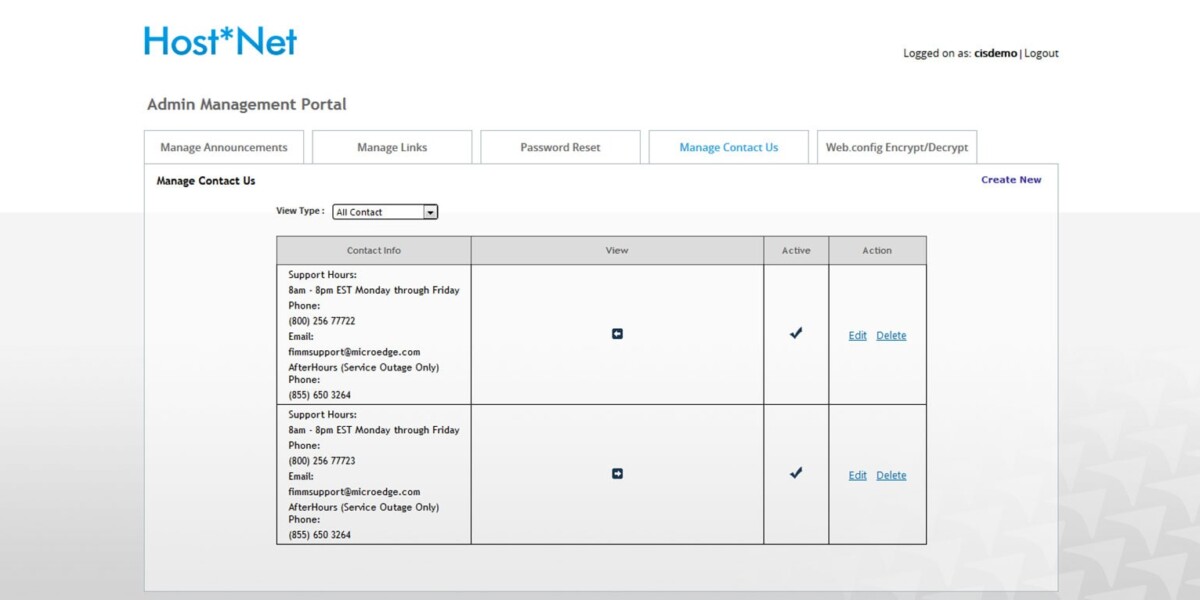Delete the contact with phone (800) 256 77722

[891, 336]
